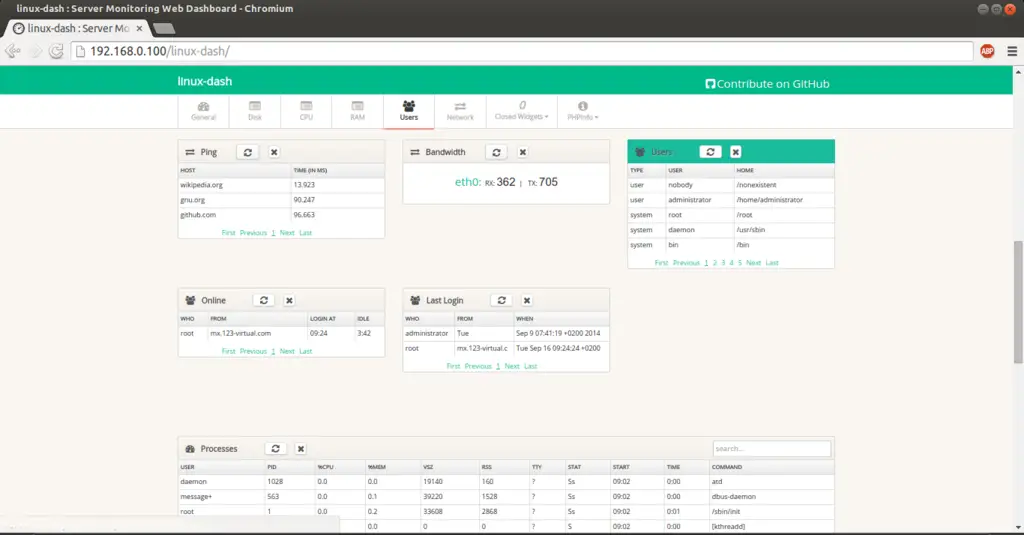
Task: Select the administrator user row
Action: 731,200
